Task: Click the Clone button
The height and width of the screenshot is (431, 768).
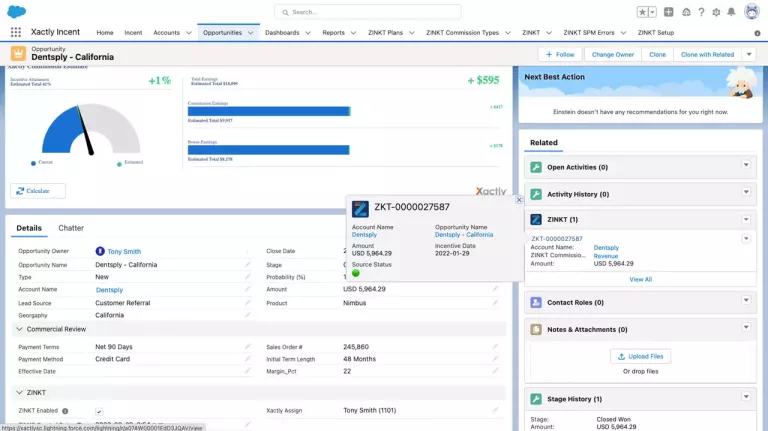Action: [657, 54]
